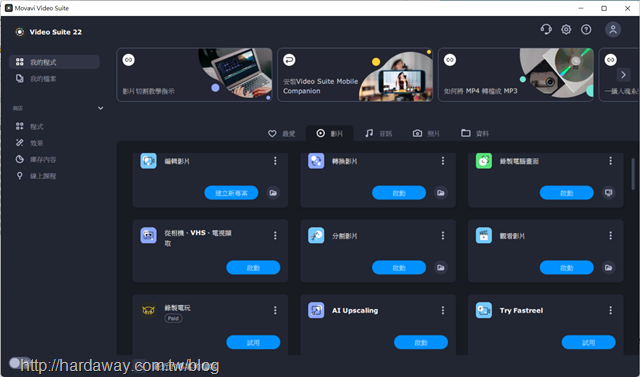
Task: Open more options for 觀看影片 card
Action: click(x=611, y=235)
